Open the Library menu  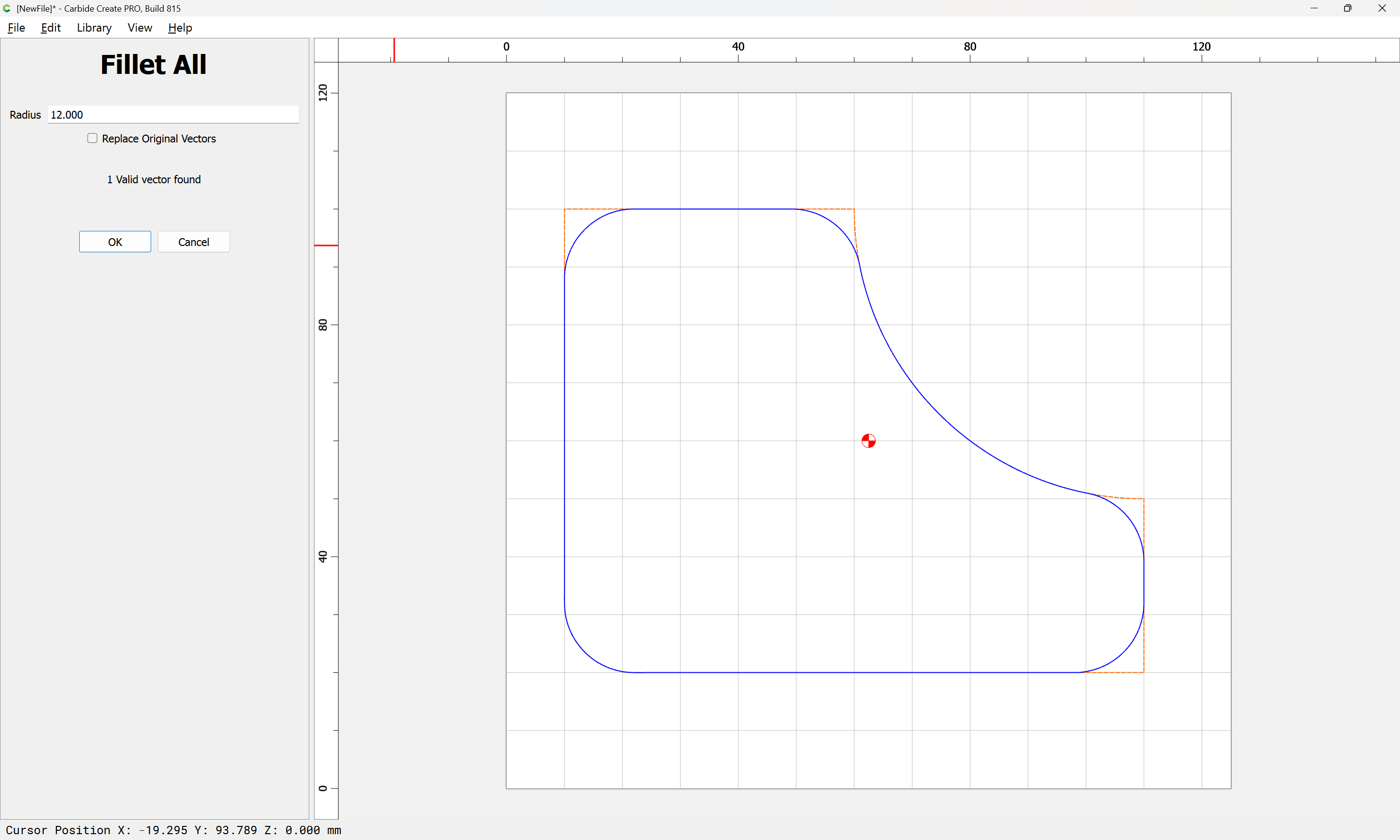point(94,28)
